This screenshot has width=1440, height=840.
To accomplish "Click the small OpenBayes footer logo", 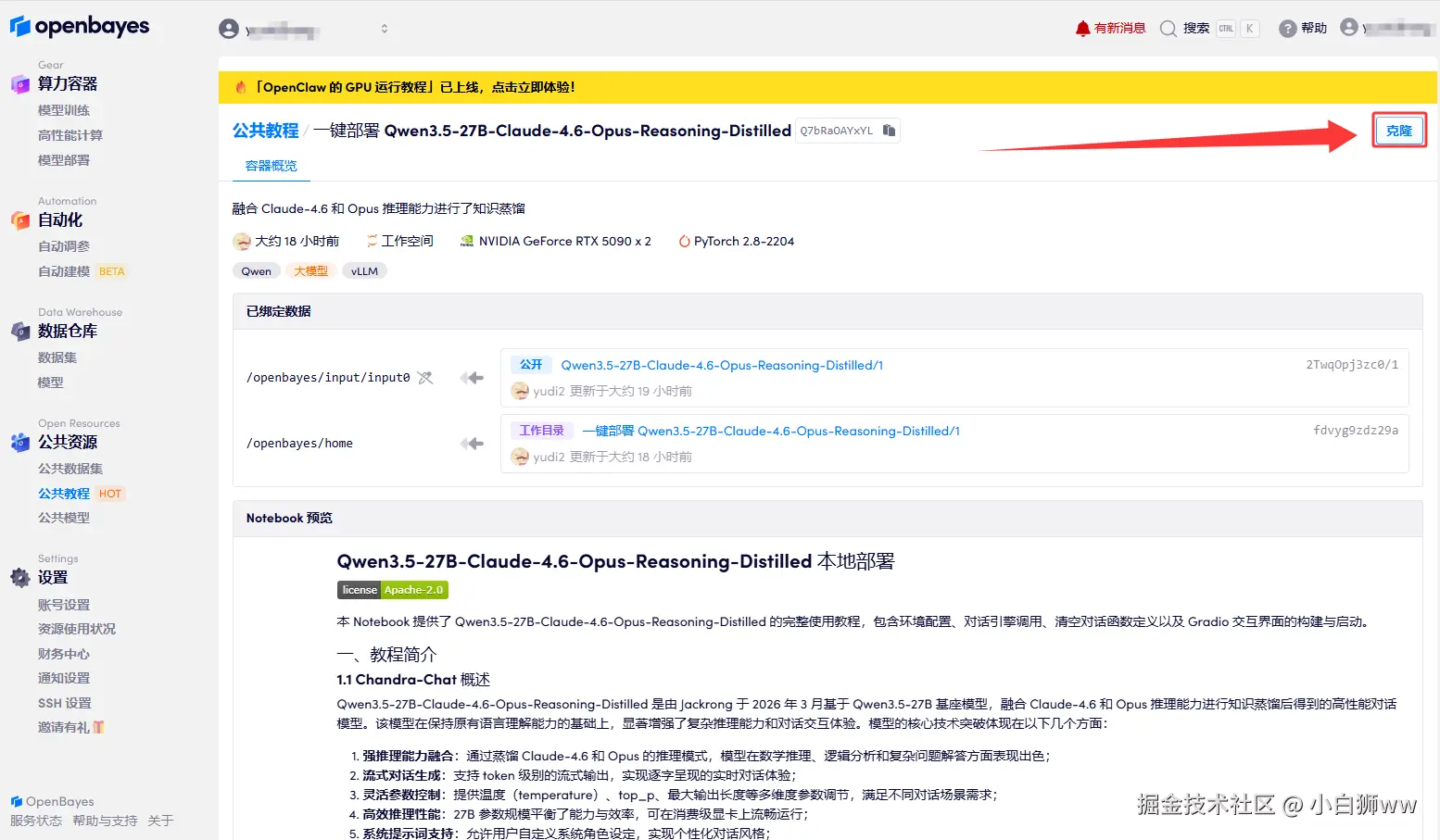I will [16, 801].
